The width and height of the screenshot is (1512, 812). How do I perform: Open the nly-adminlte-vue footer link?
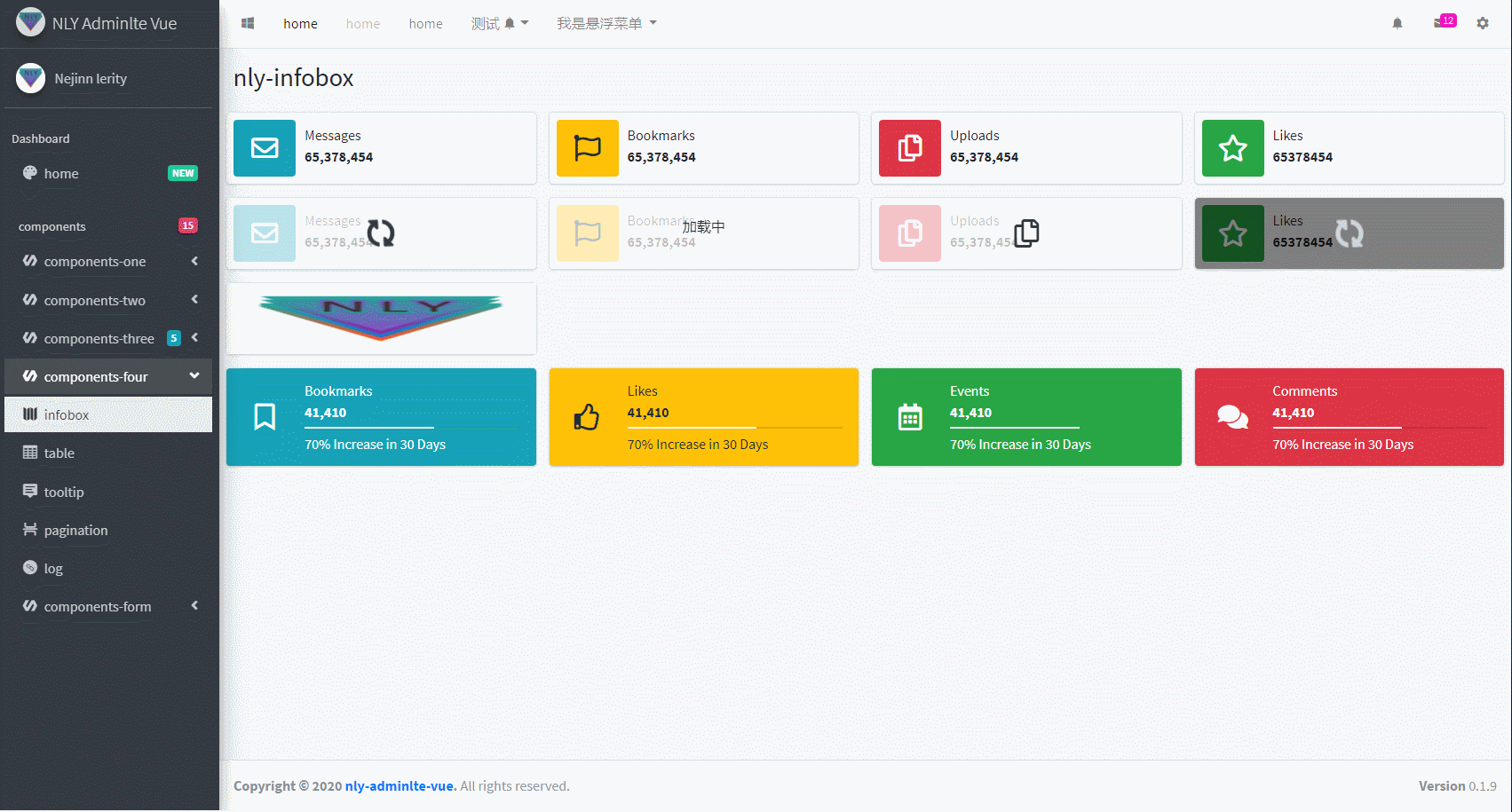tap(400, 786)
